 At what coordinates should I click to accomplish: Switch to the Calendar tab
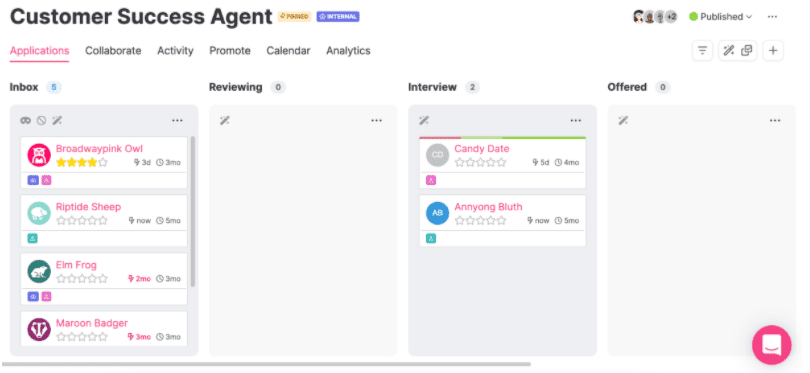pos(288,51)
